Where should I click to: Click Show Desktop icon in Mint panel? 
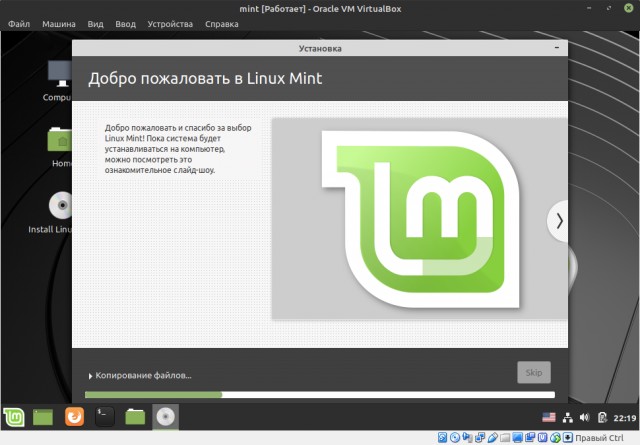coord(43,417)
